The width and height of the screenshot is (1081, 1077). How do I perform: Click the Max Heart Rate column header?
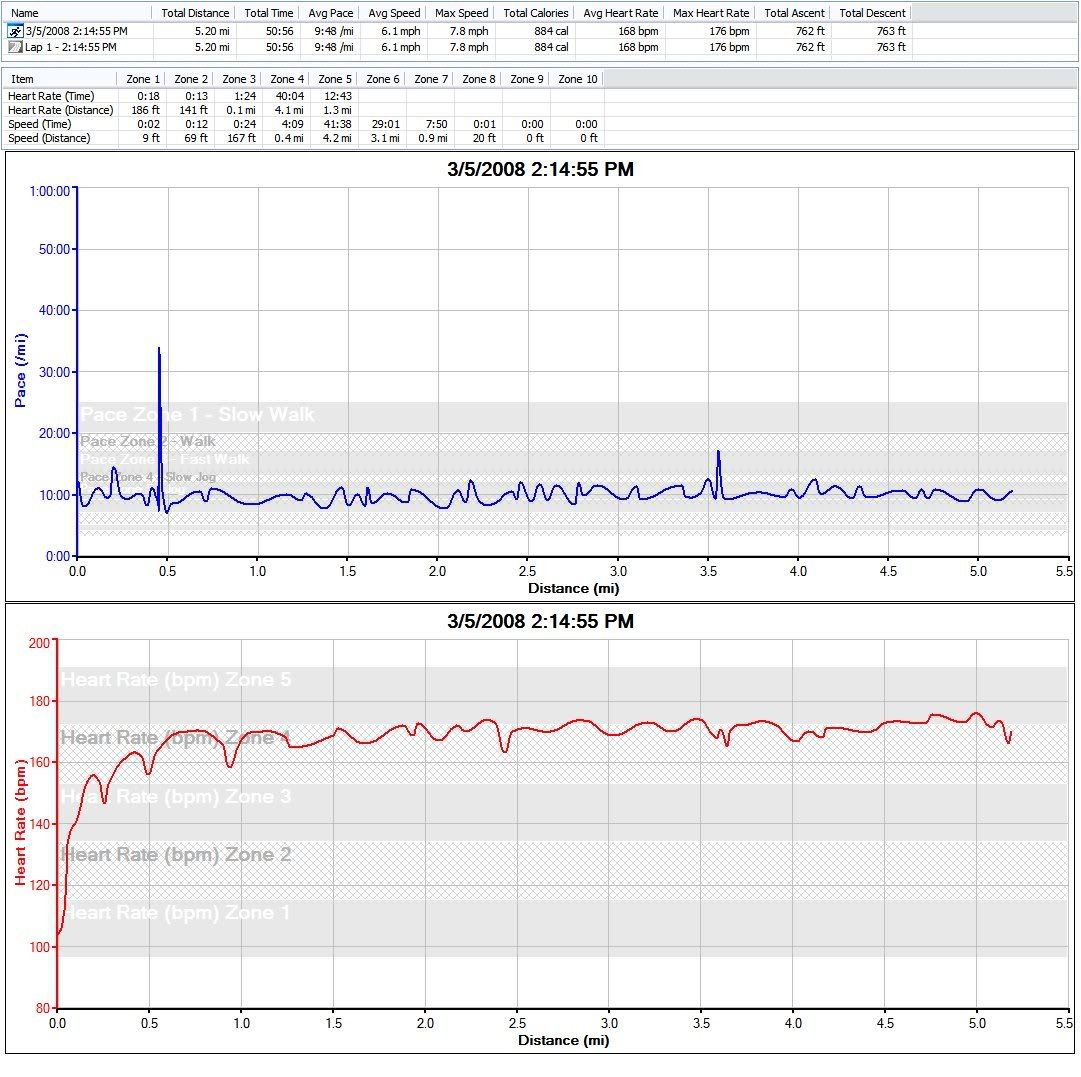coord(710,13)
